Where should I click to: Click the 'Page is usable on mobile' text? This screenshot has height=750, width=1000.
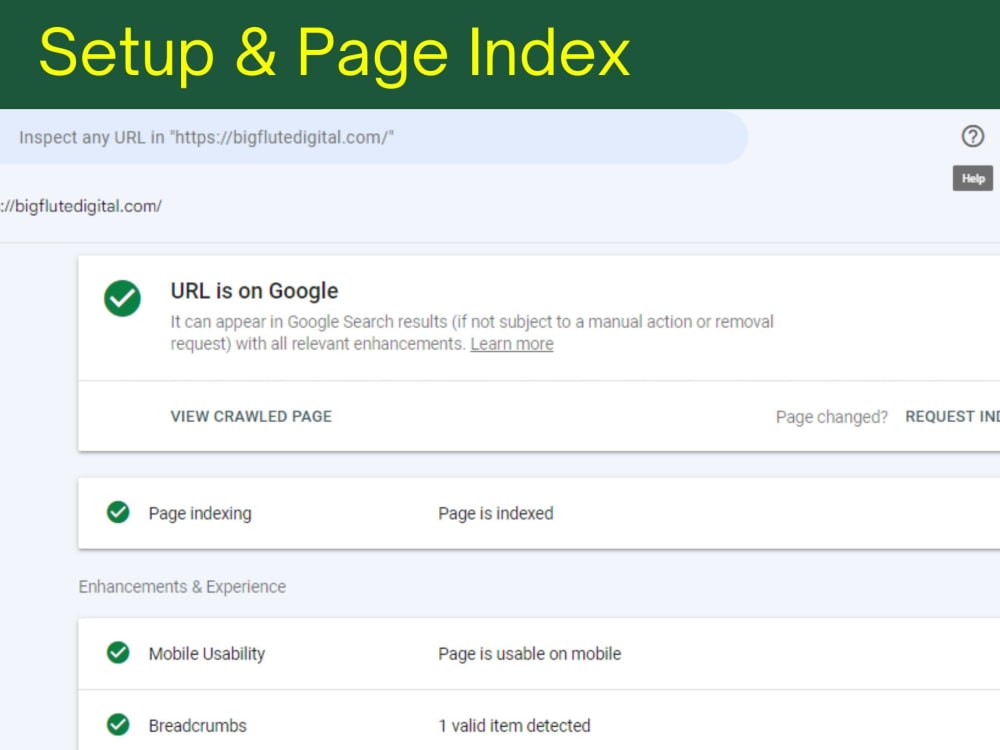coord(529,654)
